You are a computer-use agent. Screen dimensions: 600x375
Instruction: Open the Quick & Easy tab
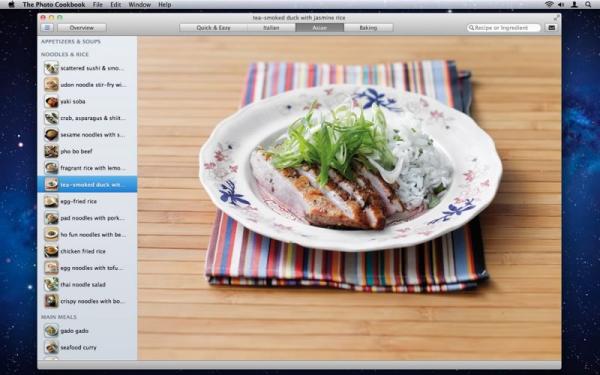(x=213, y=28)
